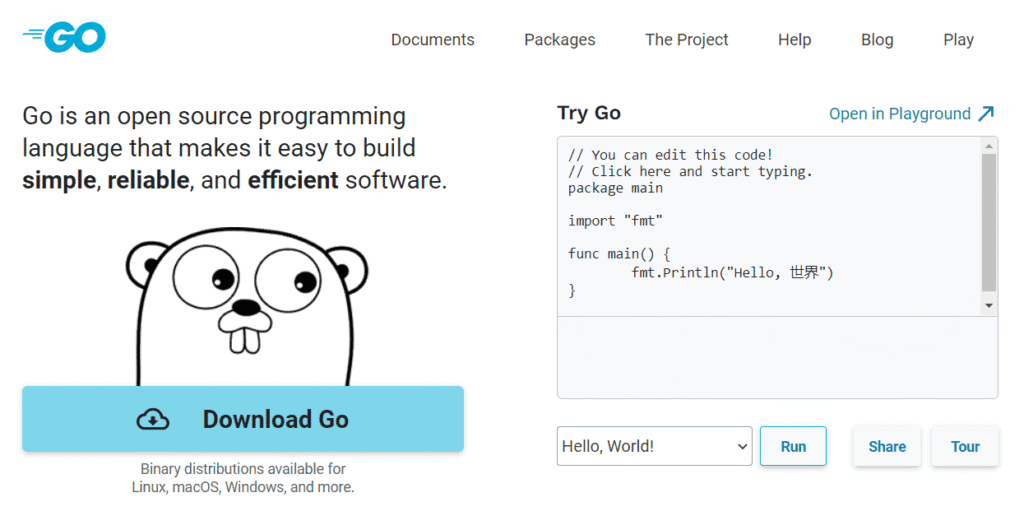Click the 'func main() {' code line

[x=619, y=253]
